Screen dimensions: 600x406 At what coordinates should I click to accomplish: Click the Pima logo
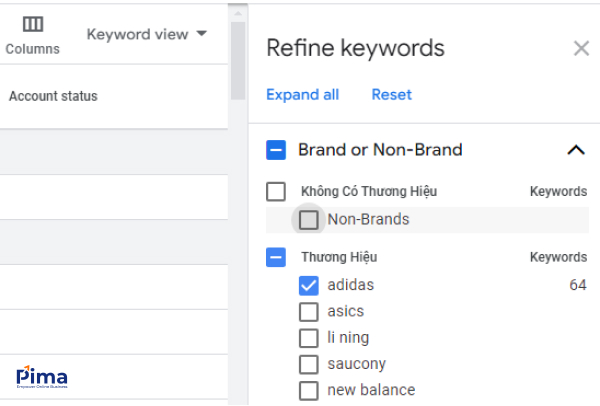tap(42, 377)
